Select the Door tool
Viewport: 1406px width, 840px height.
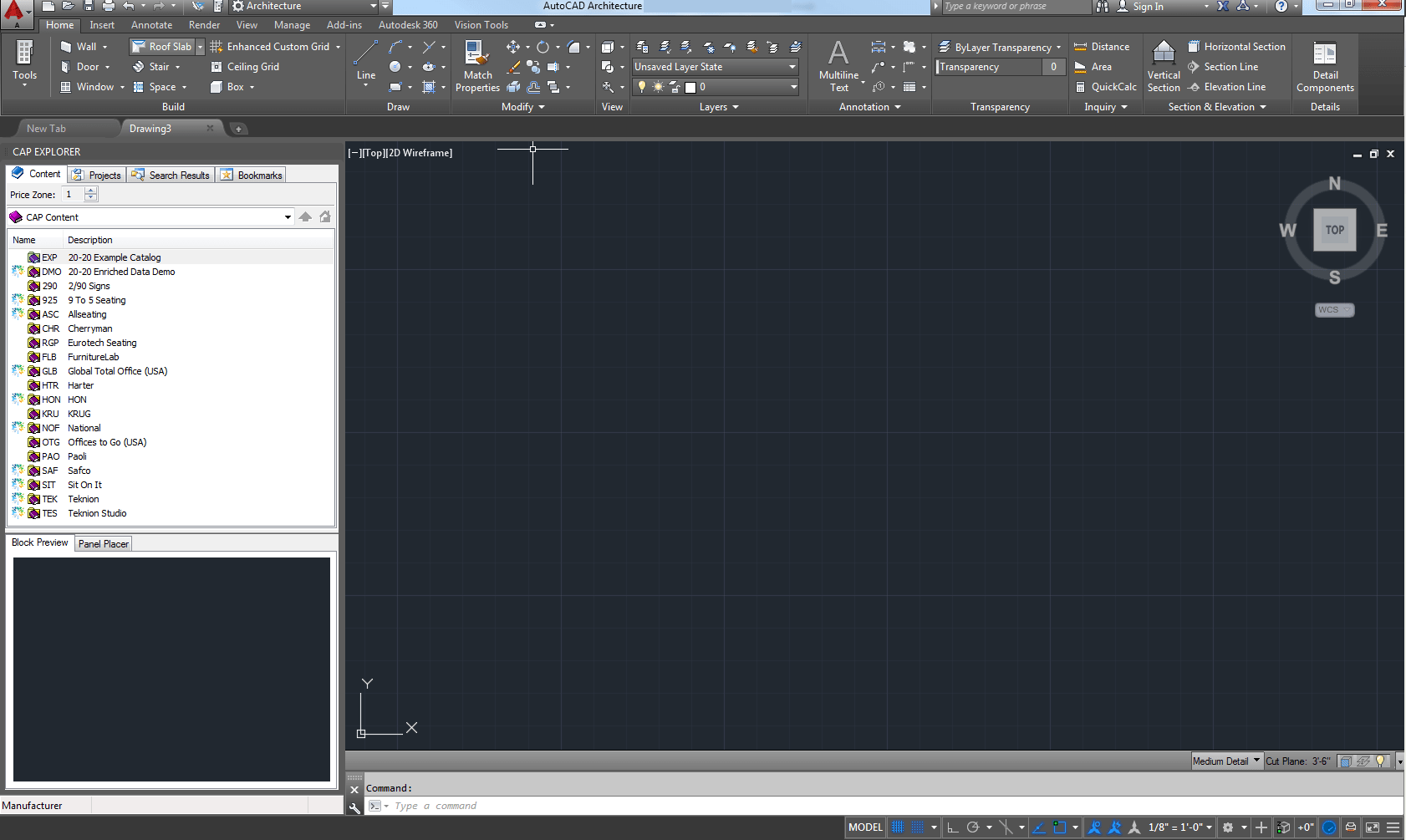point(79,67)
